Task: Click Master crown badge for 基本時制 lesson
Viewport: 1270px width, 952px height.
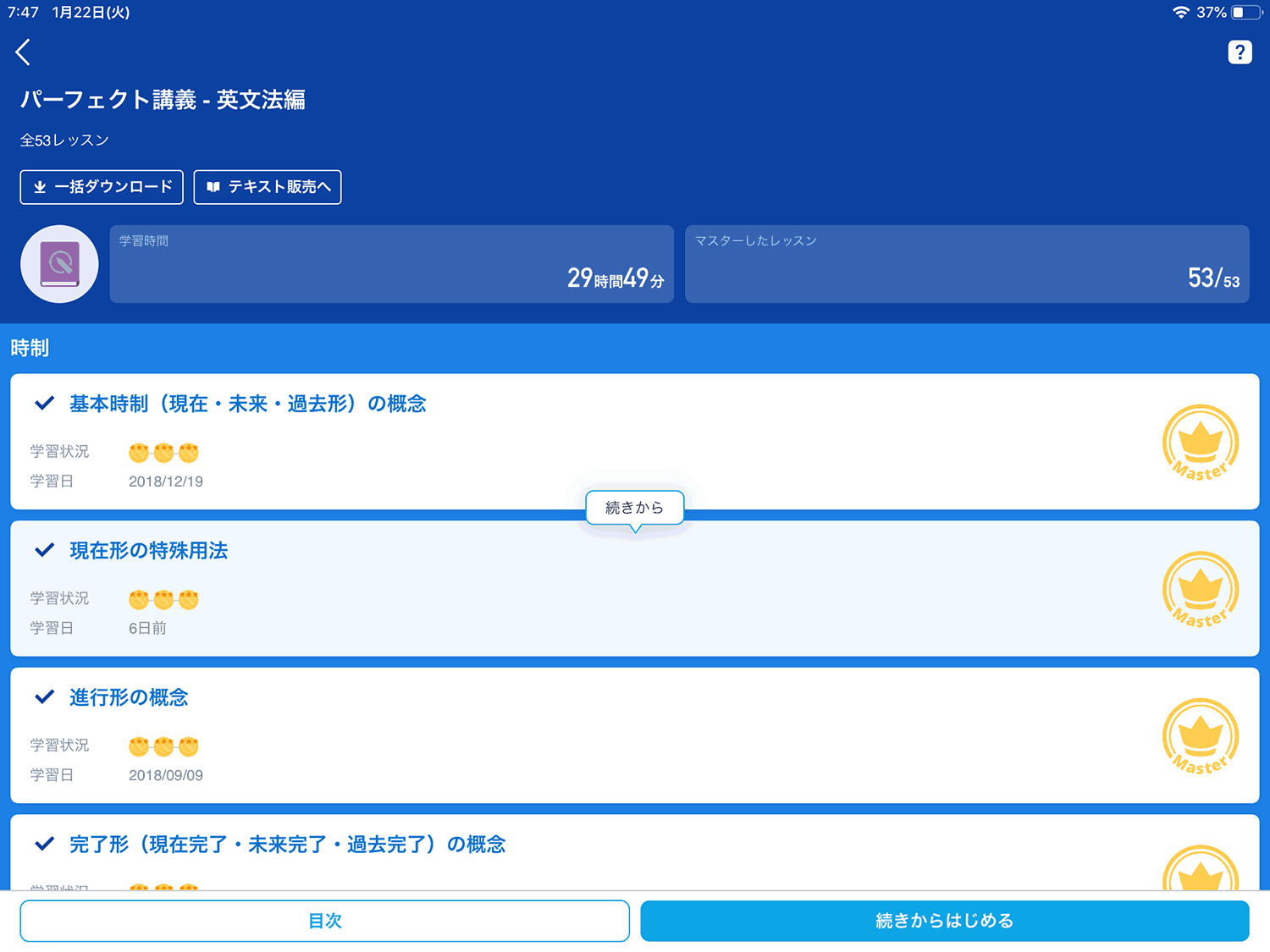Action: tap(1200, 443)
